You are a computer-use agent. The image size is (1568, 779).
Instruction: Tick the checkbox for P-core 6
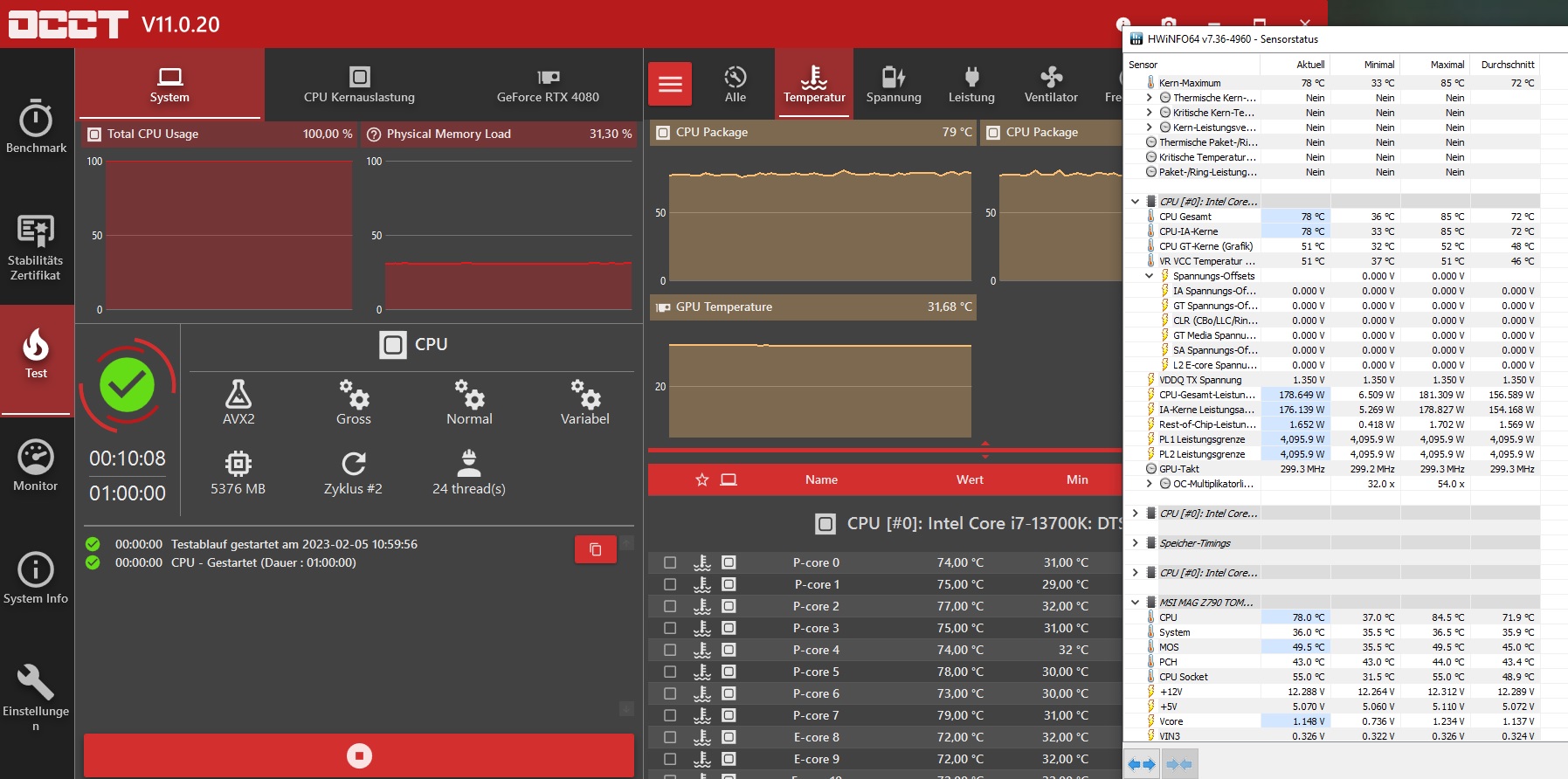[670, 693]
